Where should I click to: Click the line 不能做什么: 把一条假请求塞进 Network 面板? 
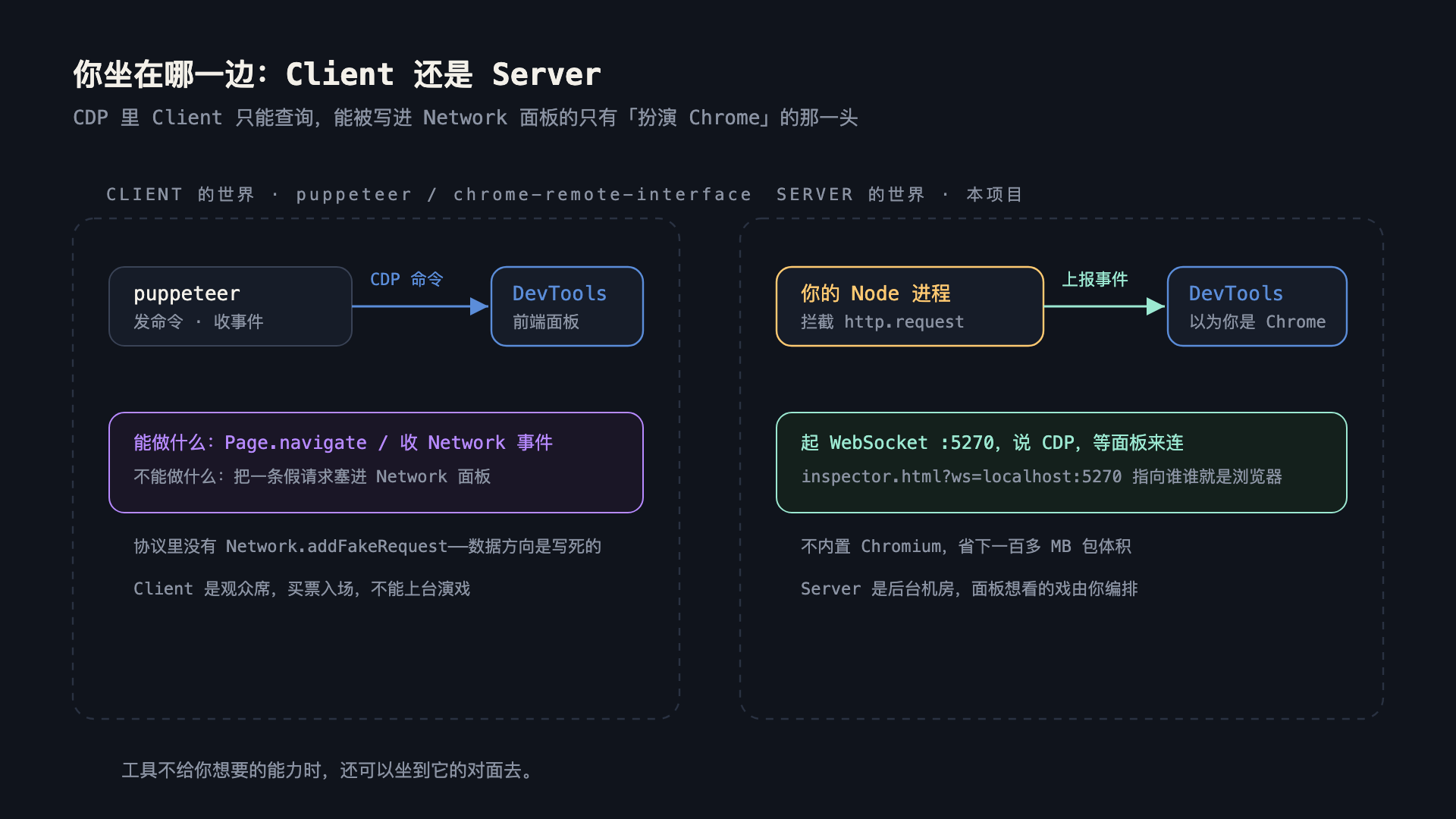coord(312,476)
